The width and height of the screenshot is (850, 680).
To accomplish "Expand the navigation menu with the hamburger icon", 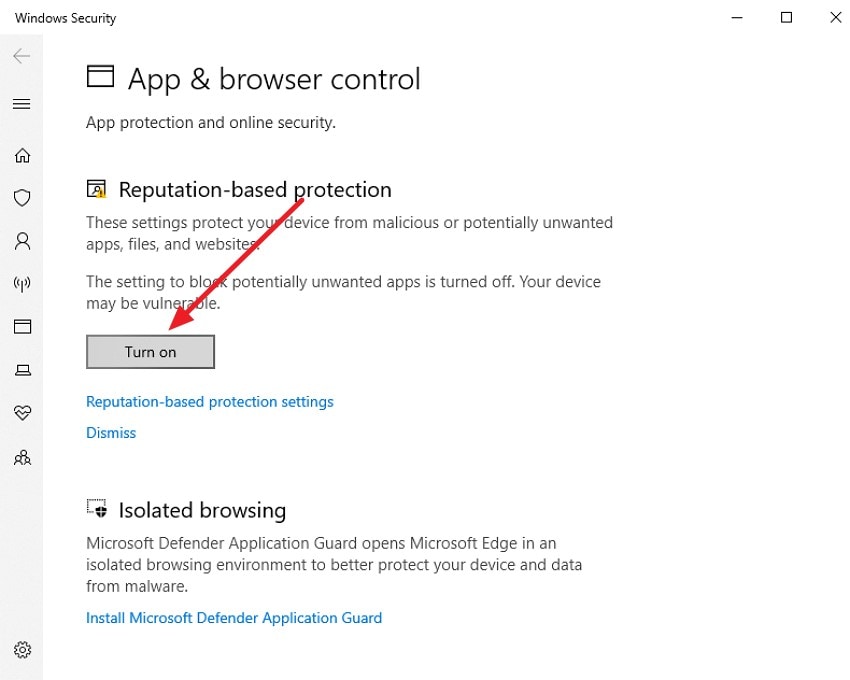I will (22, 103).
